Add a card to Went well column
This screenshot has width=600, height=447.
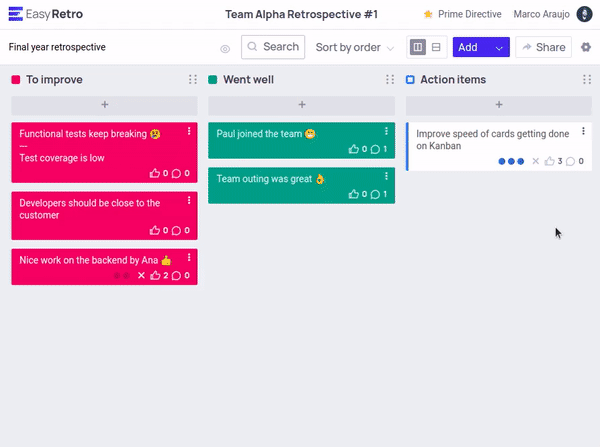[302, 105]
